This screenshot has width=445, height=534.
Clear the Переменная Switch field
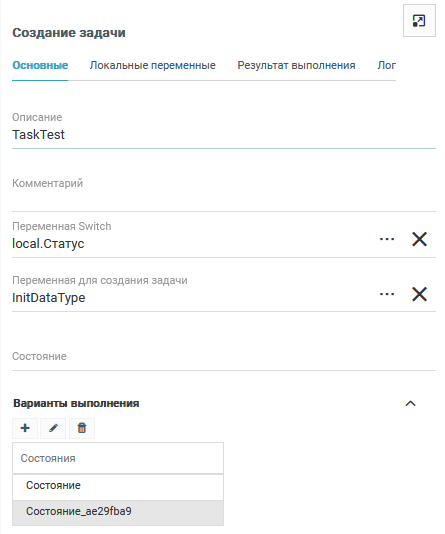(x=419, y=239)
